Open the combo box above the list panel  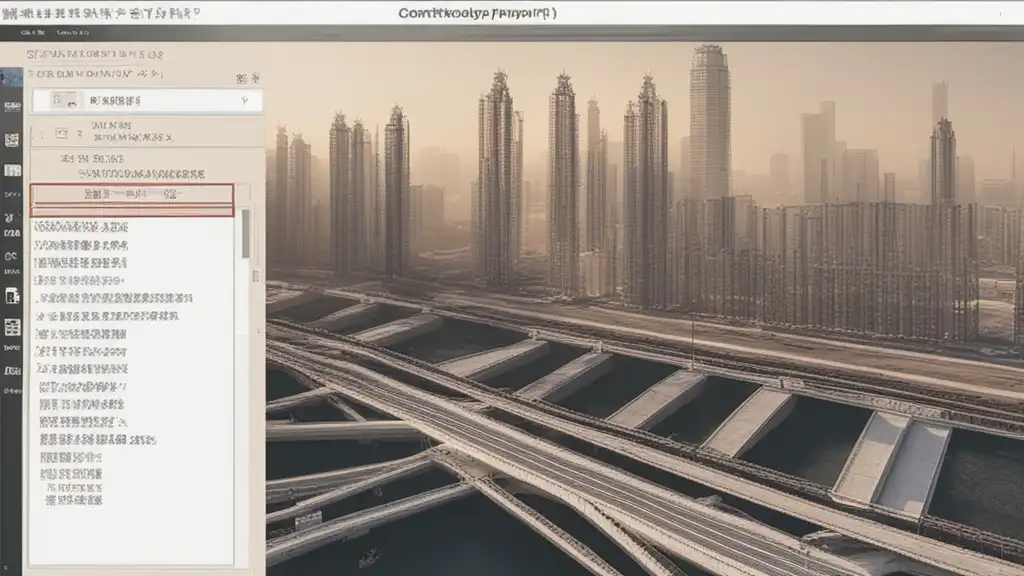[x=148, y=101]
